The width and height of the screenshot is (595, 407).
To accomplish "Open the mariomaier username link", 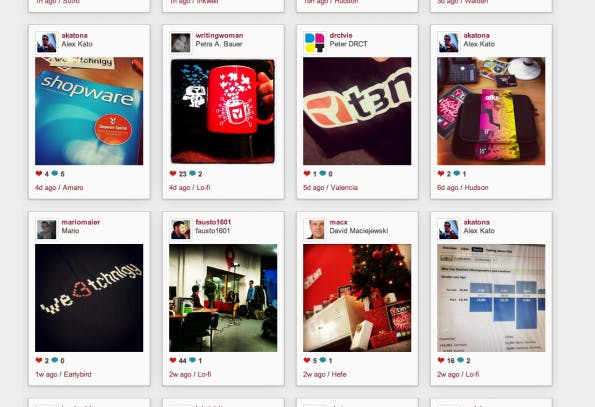I will (x=80, y=222).
